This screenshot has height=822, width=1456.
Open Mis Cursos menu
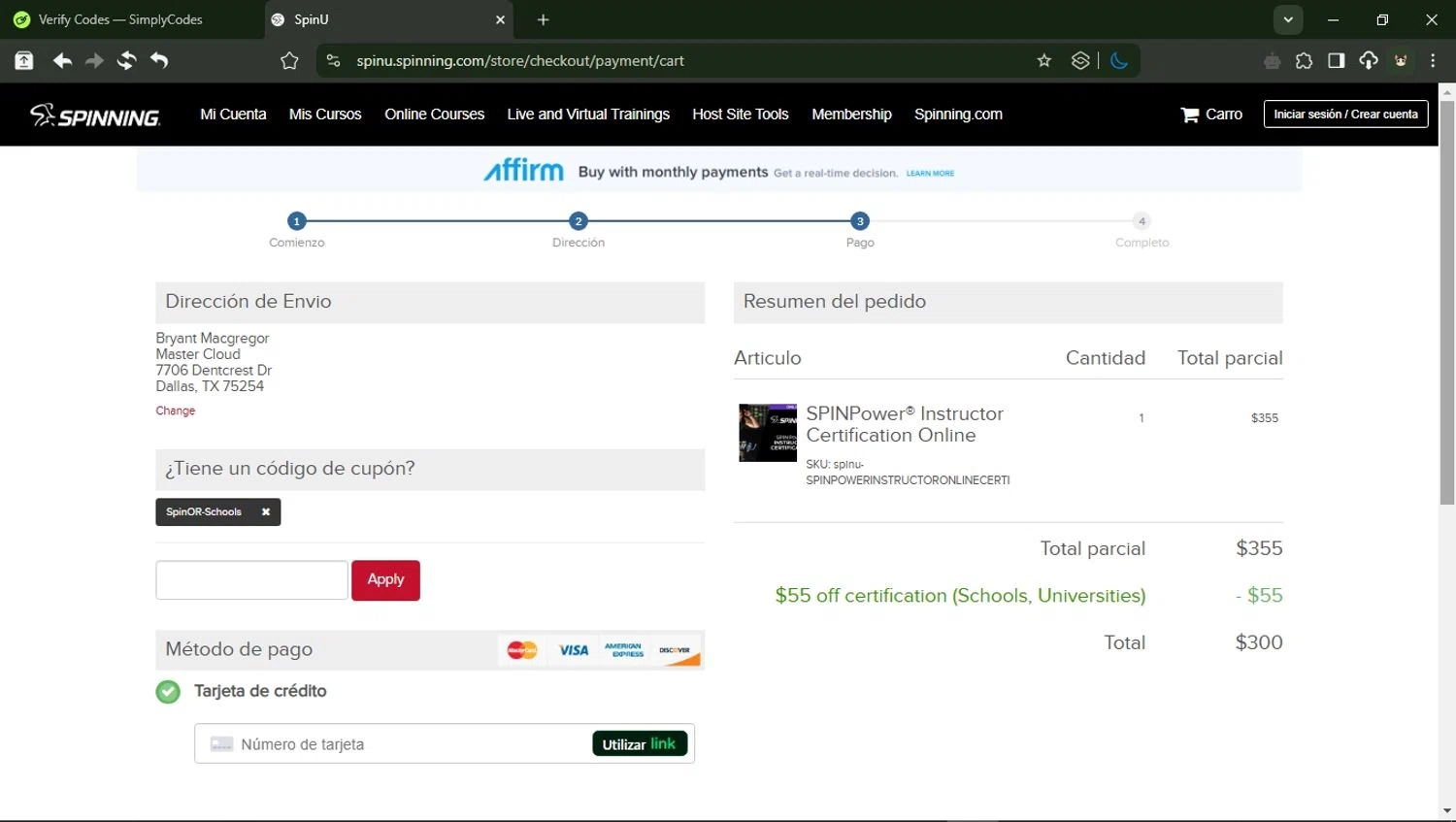click(325, 115)
